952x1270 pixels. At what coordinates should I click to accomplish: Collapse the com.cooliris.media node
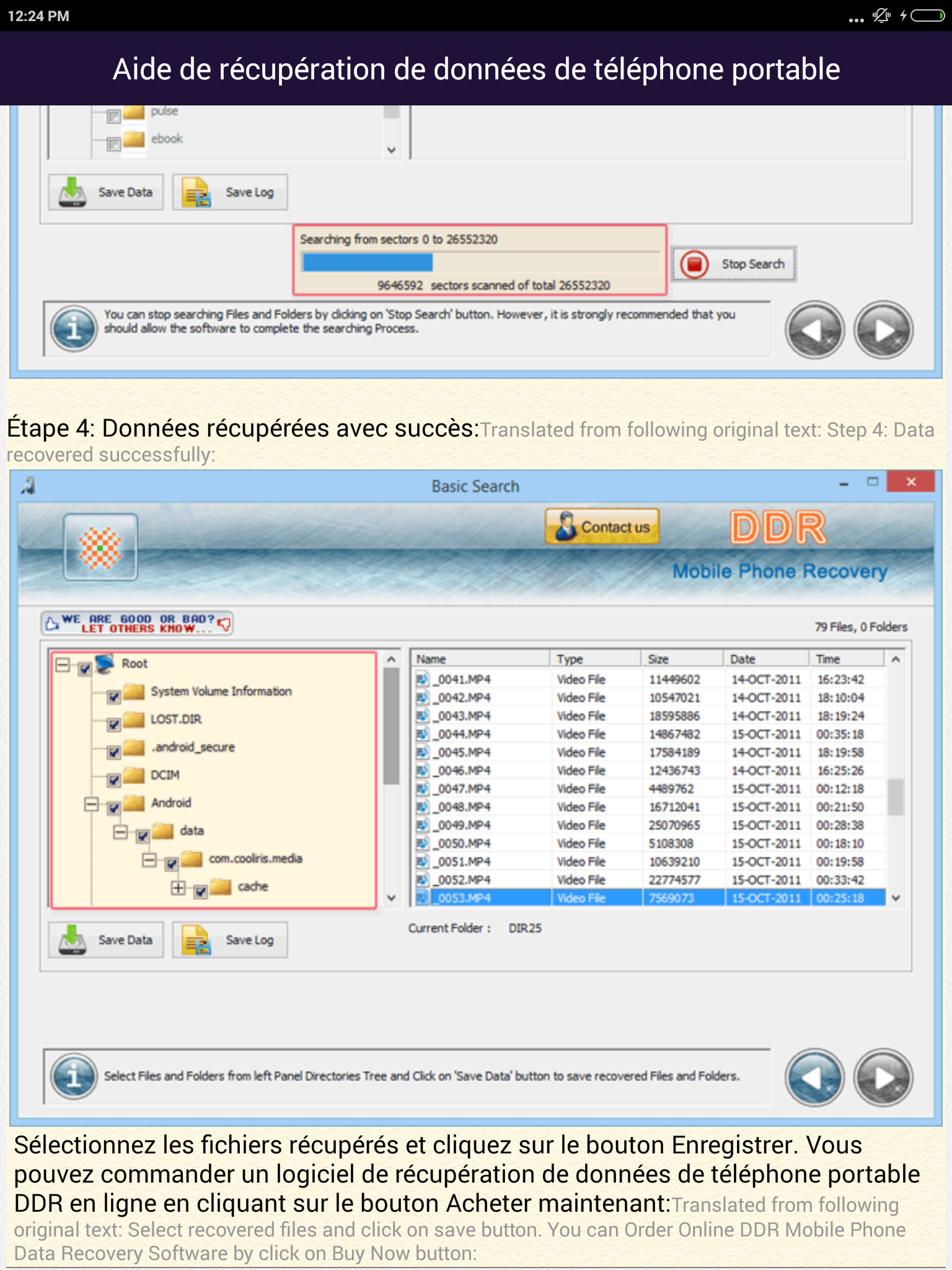[x=149, y=860]
